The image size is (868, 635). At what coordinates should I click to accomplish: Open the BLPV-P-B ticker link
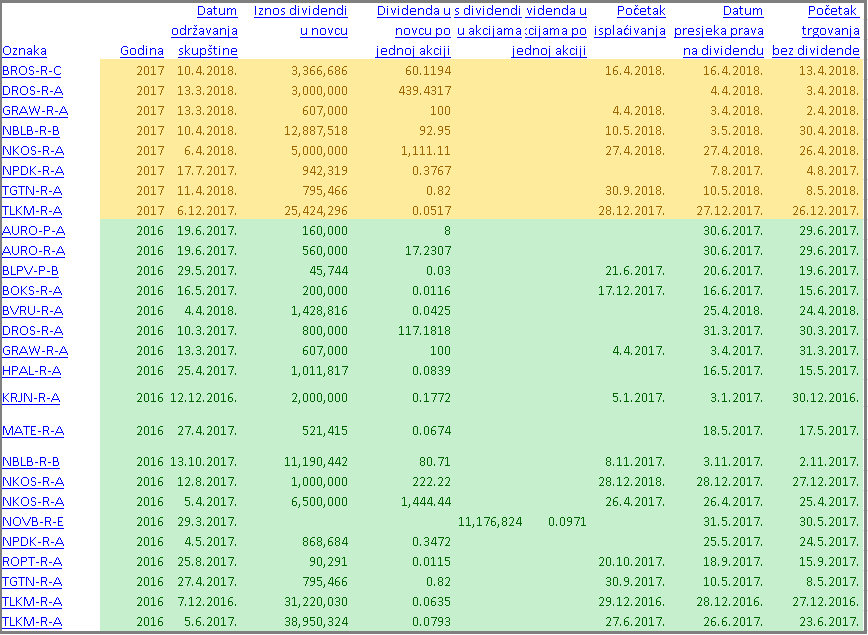[30, 271]
